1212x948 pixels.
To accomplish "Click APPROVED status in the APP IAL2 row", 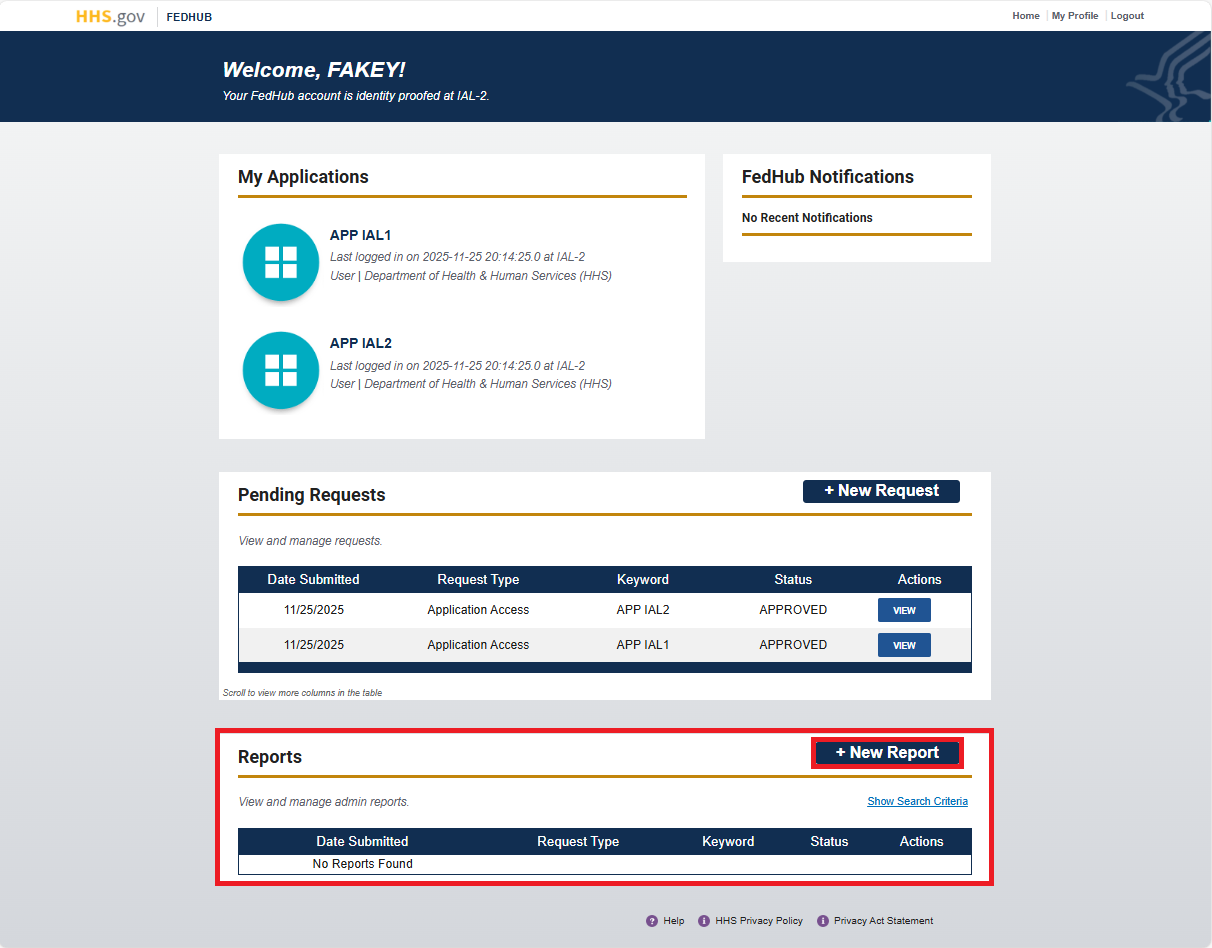I will tap(793, 610).
